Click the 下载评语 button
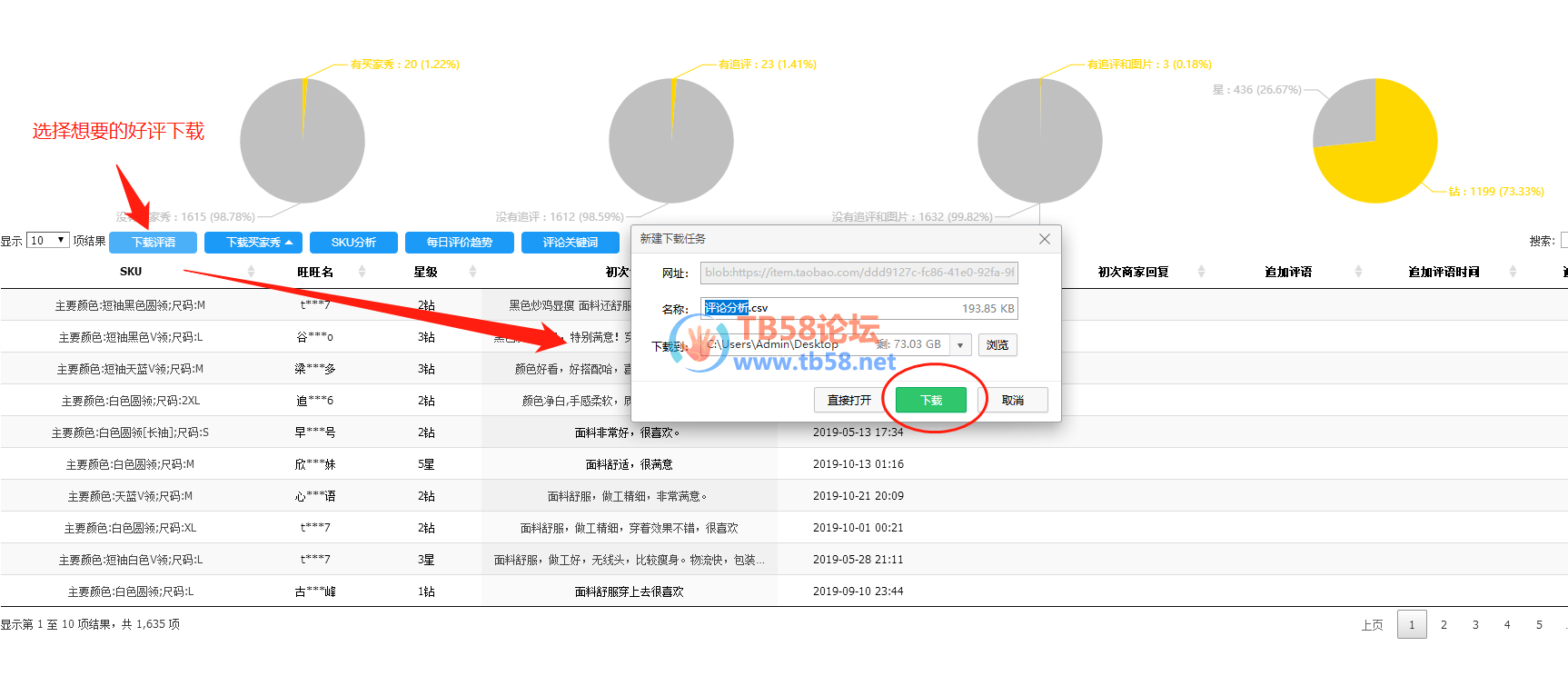This screenshot has width=1568, height=686. (154, 243)
